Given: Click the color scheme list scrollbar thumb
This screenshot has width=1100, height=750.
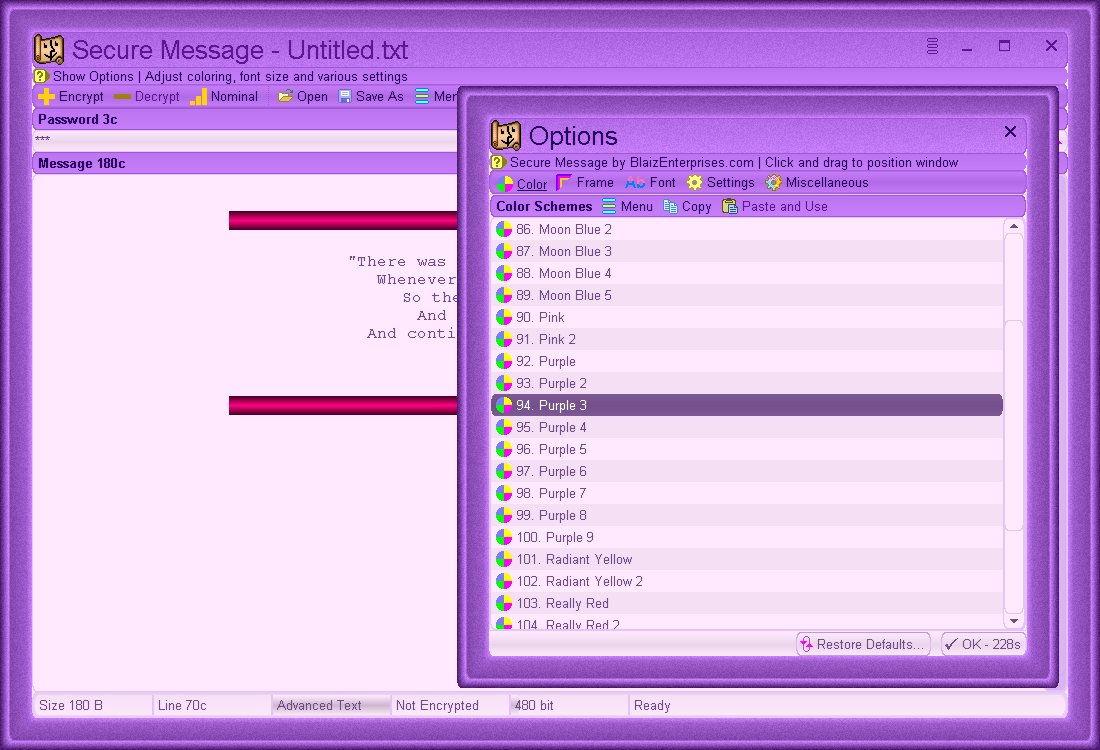Looking at the screenshot, I should pos(1013,426).
